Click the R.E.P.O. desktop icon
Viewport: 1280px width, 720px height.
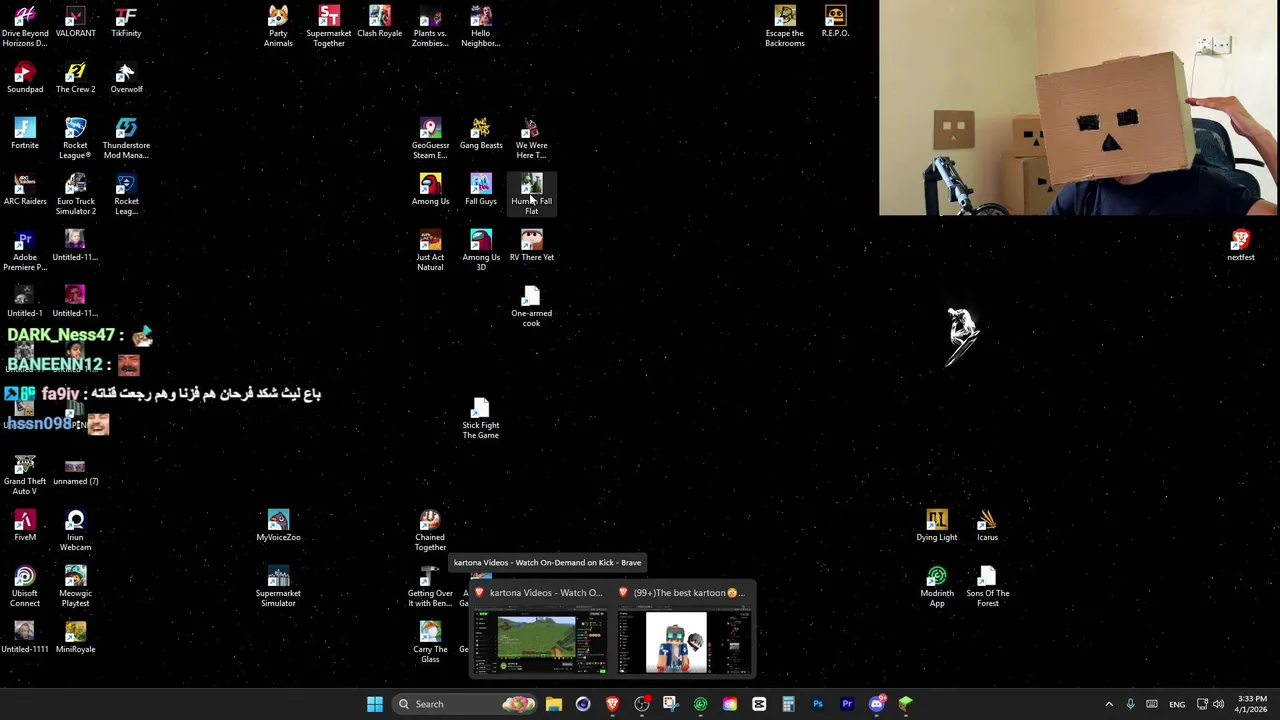[x=836, y=22]
